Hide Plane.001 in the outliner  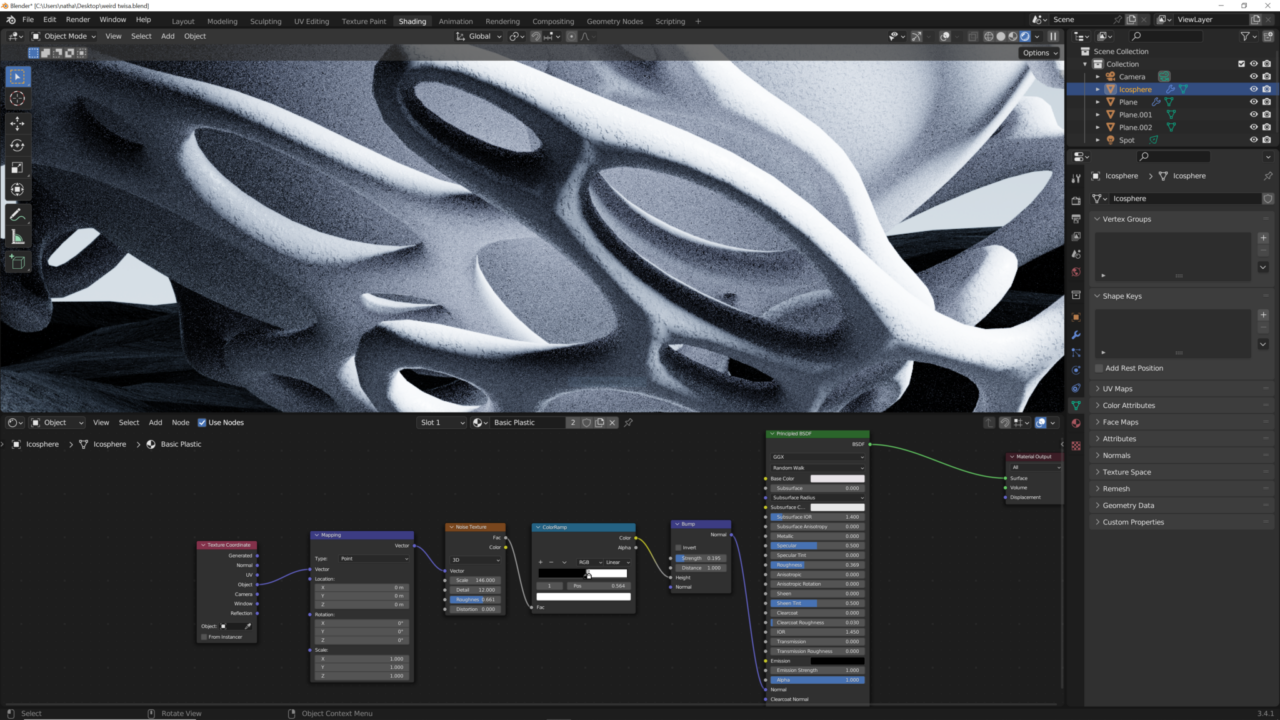click(x=1253, y=114)
